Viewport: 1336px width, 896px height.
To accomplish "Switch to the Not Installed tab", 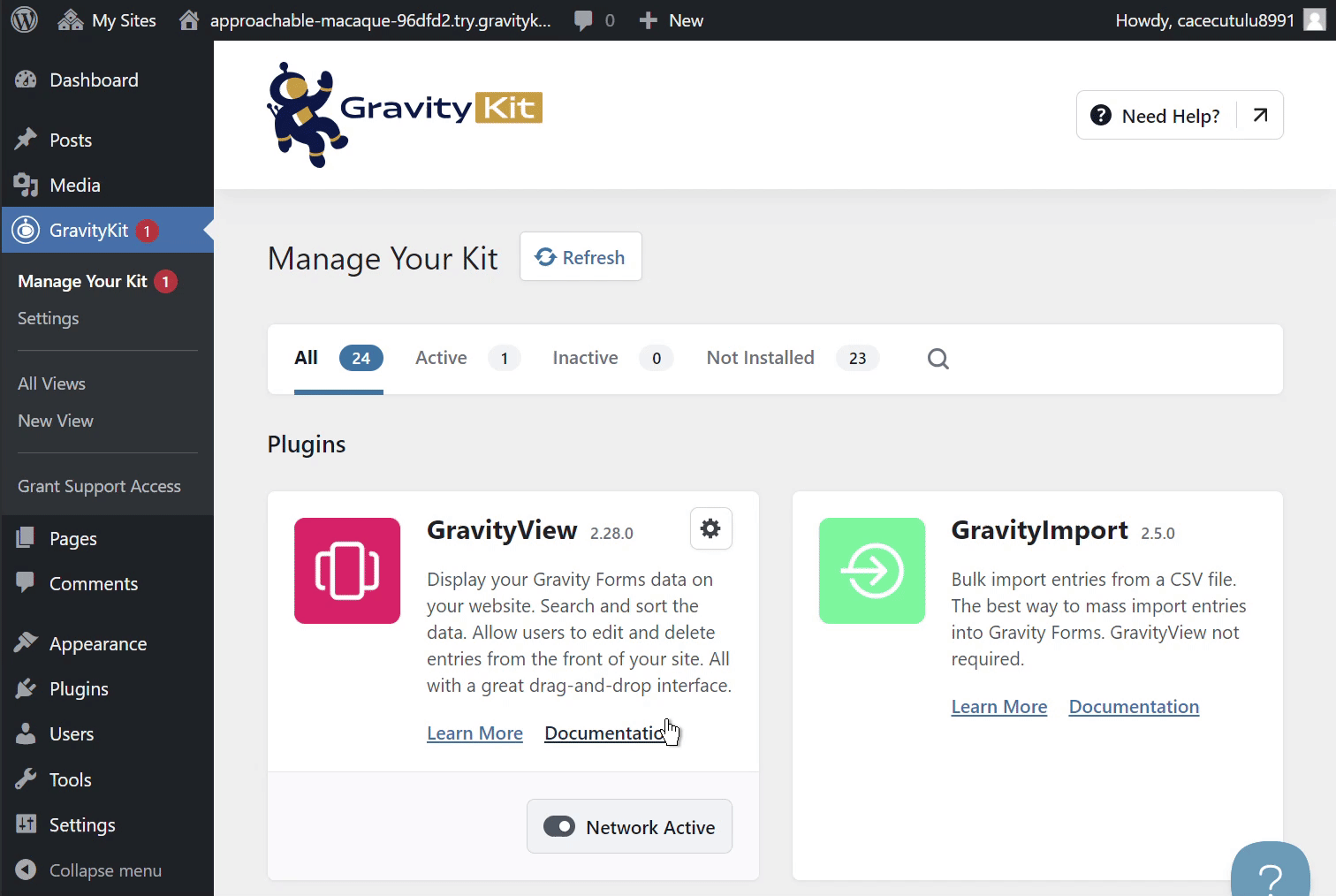I will pyautogui.click(x=760, y=358).
